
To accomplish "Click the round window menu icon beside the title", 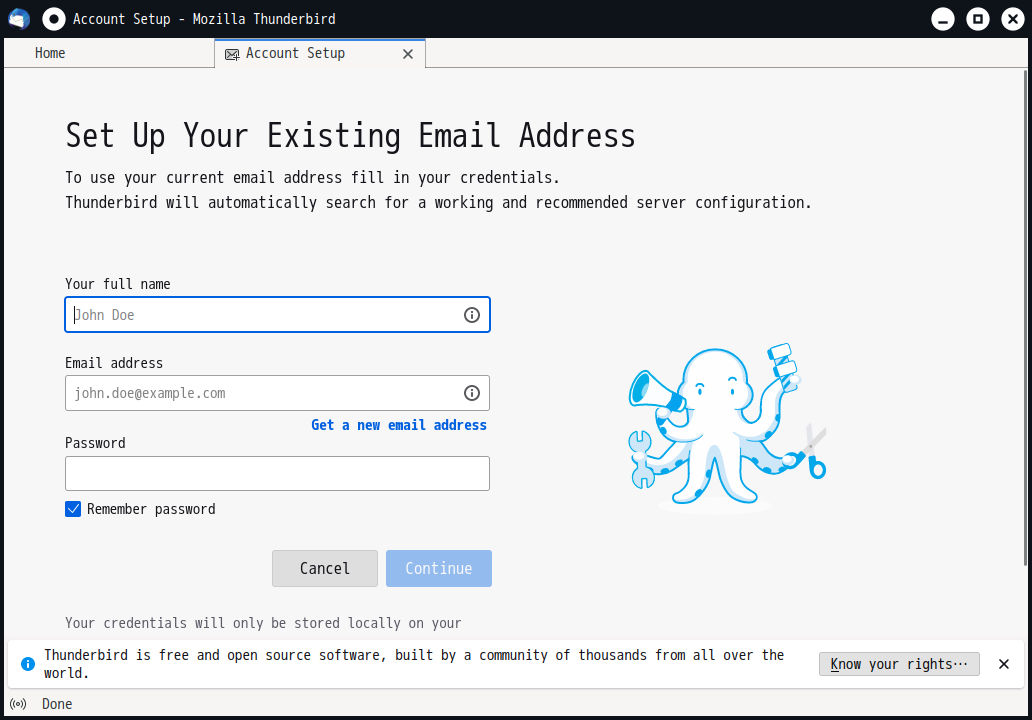I will coord(54,19).
